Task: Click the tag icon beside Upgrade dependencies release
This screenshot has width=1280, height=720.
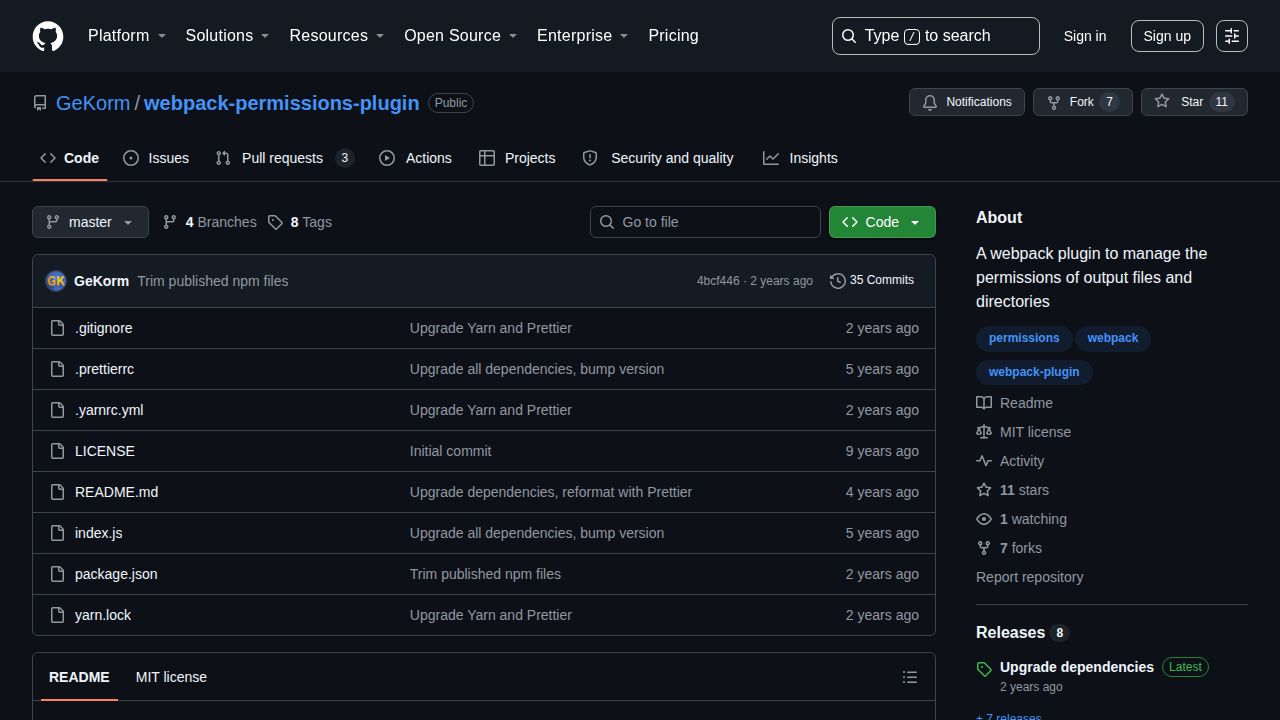Action: 984,669
